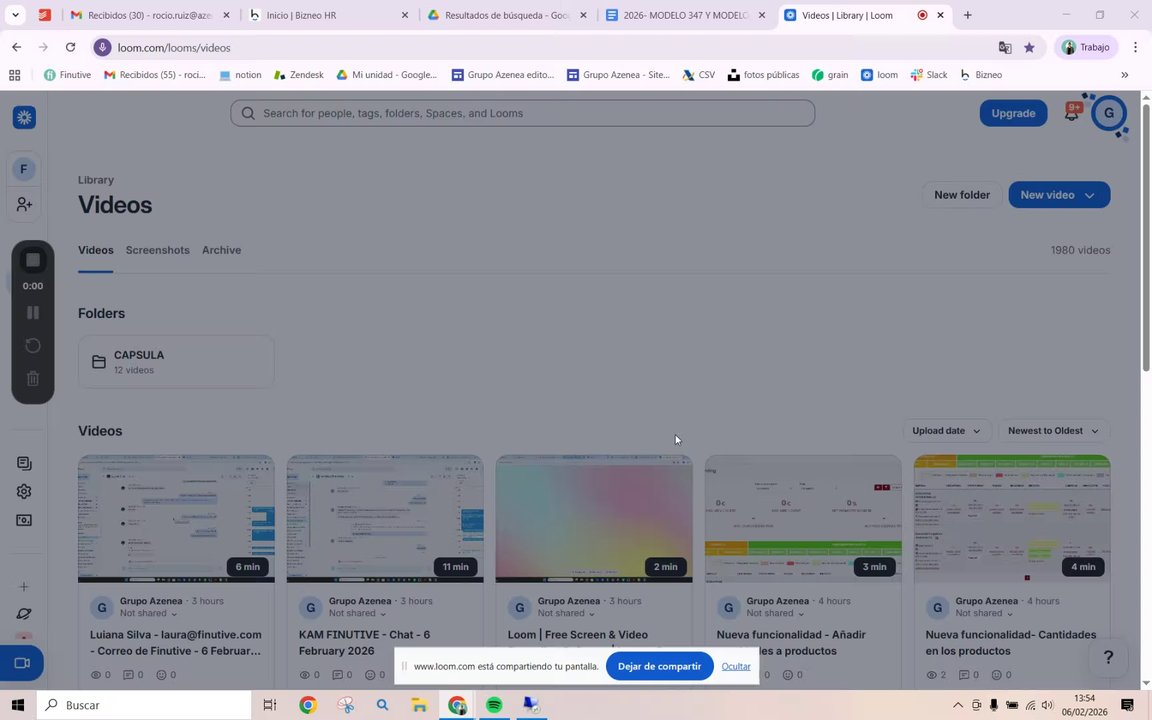Pause the recording in the control bar
Image resolution: width=1152 pixels, height=720 pixels.
pyautogui.click(x=32, y=313)
